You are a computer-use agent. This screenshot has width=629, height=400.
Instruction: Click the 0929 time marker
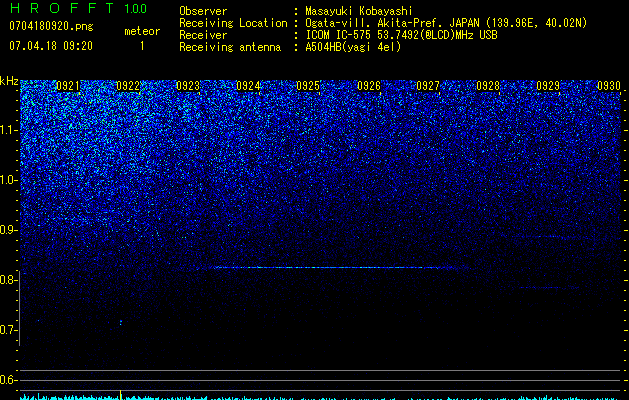[548, 86]
